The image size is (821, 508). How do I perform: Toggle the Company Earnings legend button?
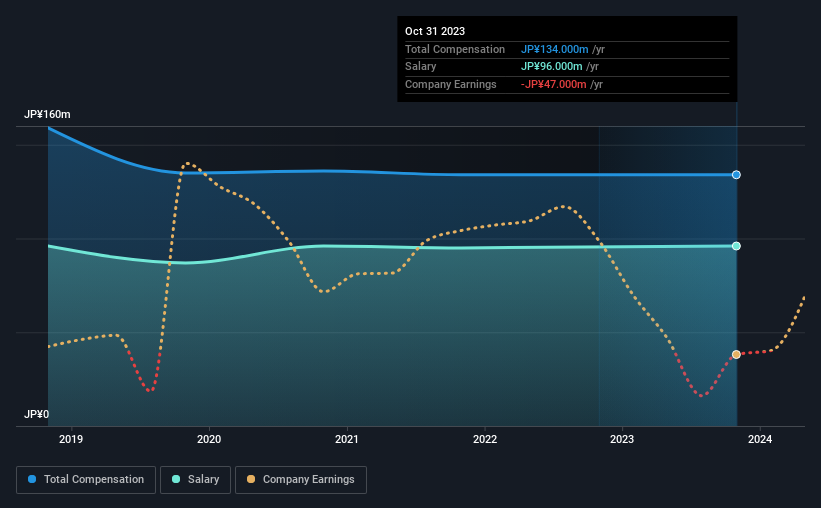(x=301, y=480)
